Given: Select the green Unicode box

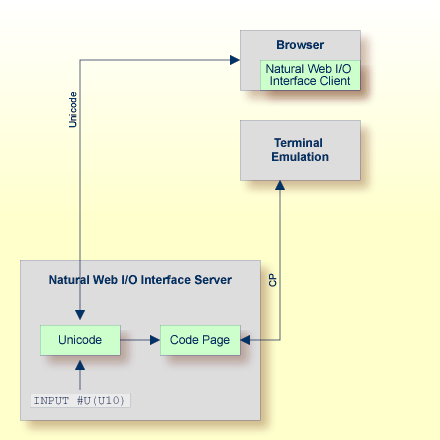Looking at the screenshot, I should point(80,340).
